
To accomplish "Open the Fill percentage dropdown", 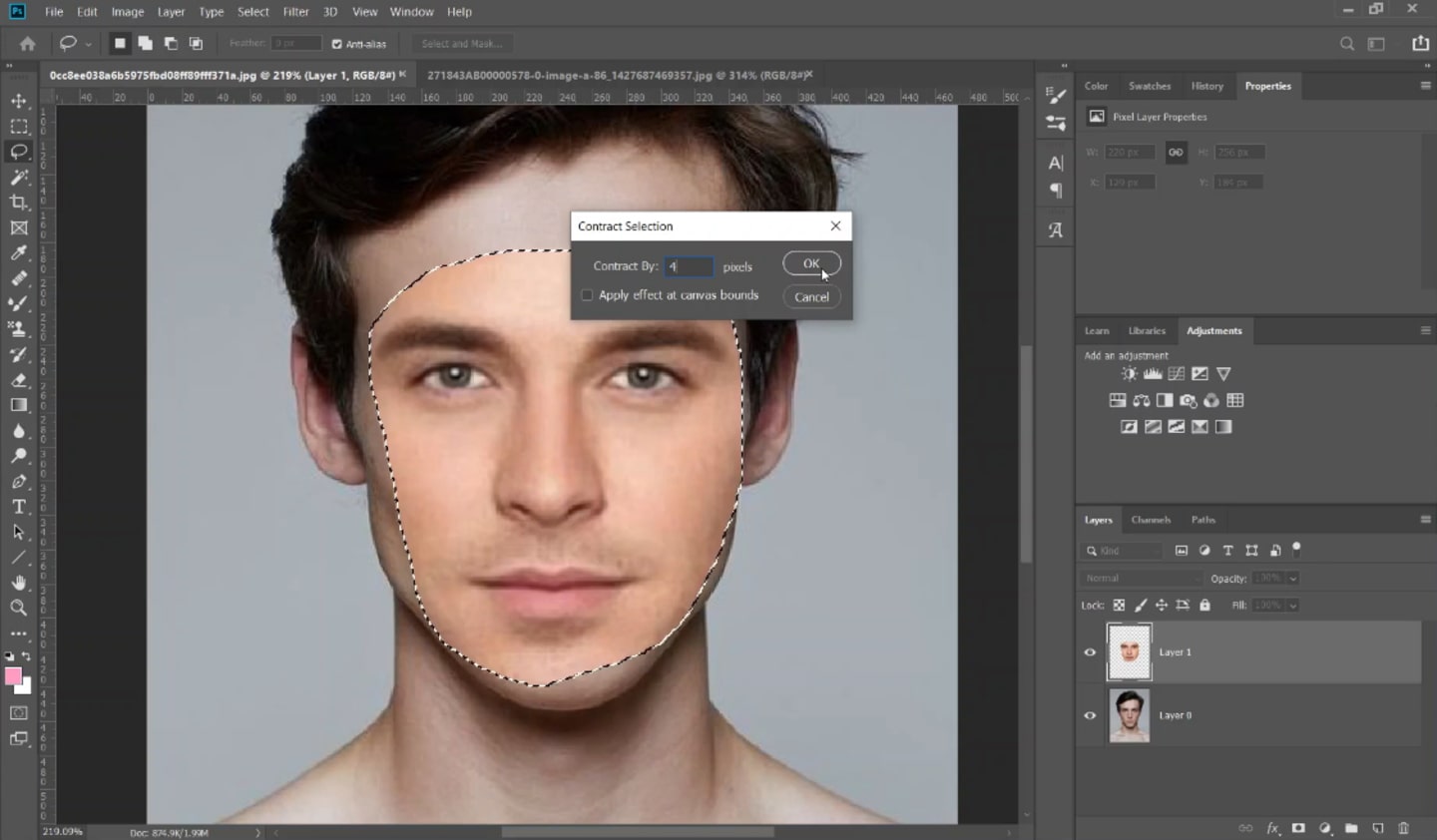I will tap(1290, 605).
